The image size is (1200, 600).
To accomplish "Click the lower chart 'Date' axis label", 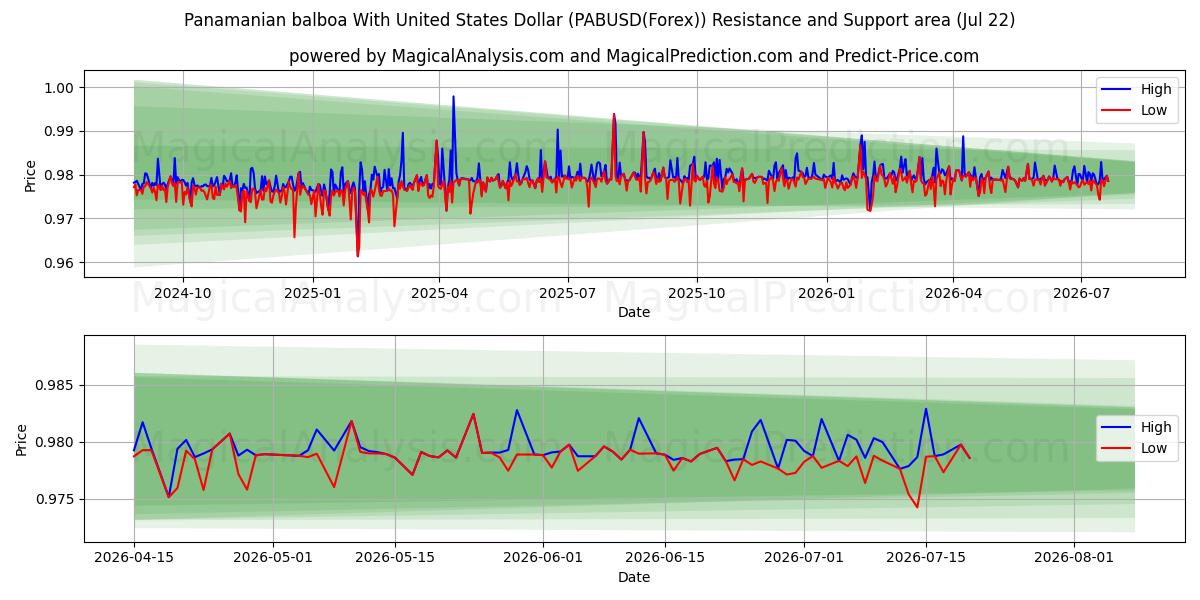I will click(634, 577).
